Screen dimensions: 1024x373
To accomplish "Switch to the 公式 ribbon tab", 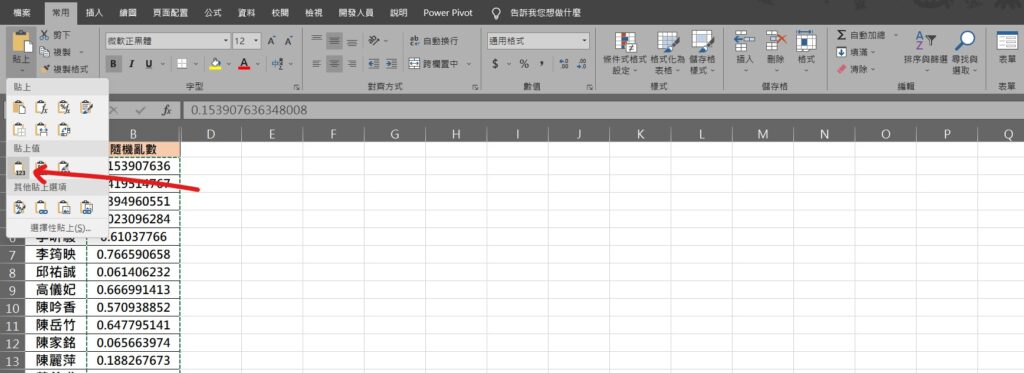I will coord(212,12).
